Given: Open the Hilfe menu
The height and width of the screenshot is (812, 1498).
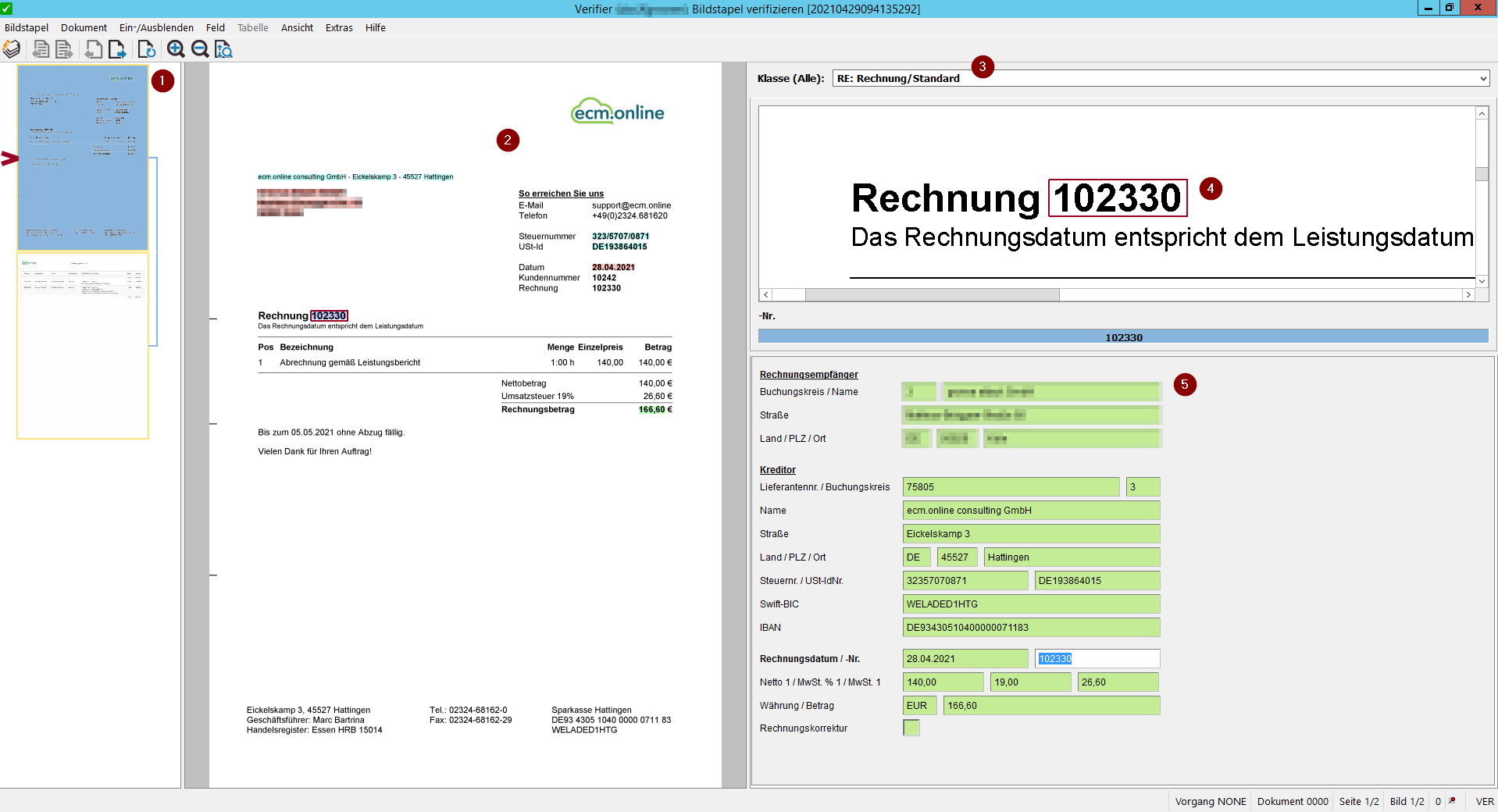Looking at the screenshot, I should (x=376, y=27).
